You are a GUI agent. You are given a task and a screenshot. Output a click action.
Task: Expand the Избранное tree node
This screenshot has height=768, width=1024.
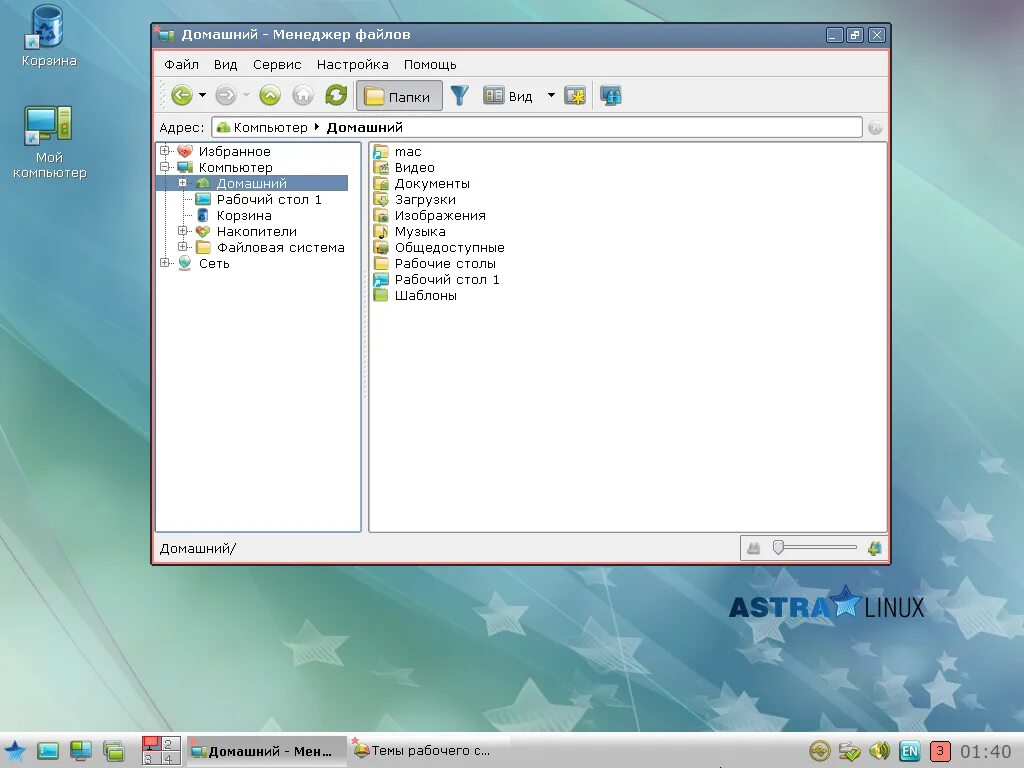click(x=165, y=151)
